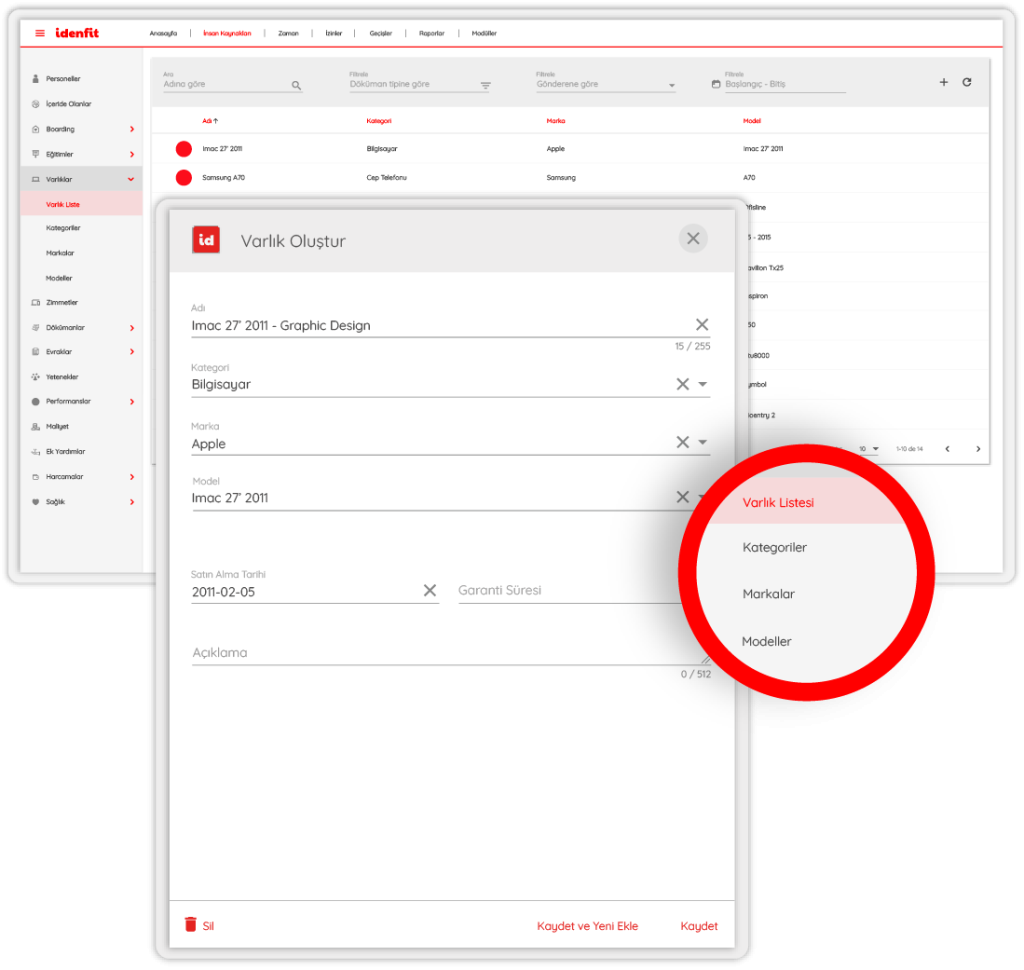The image size is (1024, 970).
Task: Open the Kategori dropdown arrow
Action: click(703, 384)
